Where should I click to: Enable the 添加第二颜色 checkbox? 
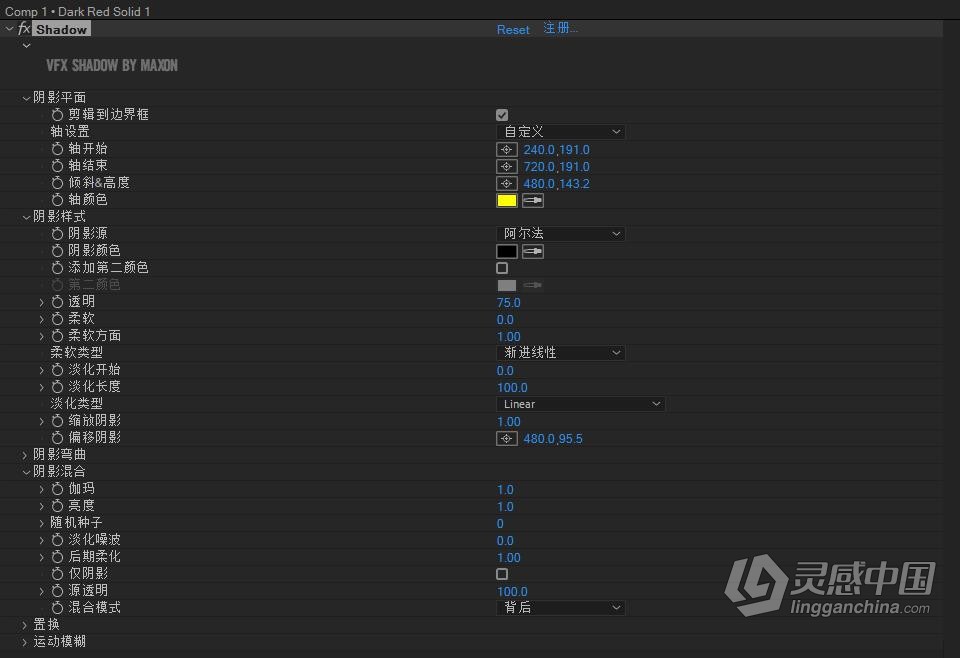pos(502,268)
